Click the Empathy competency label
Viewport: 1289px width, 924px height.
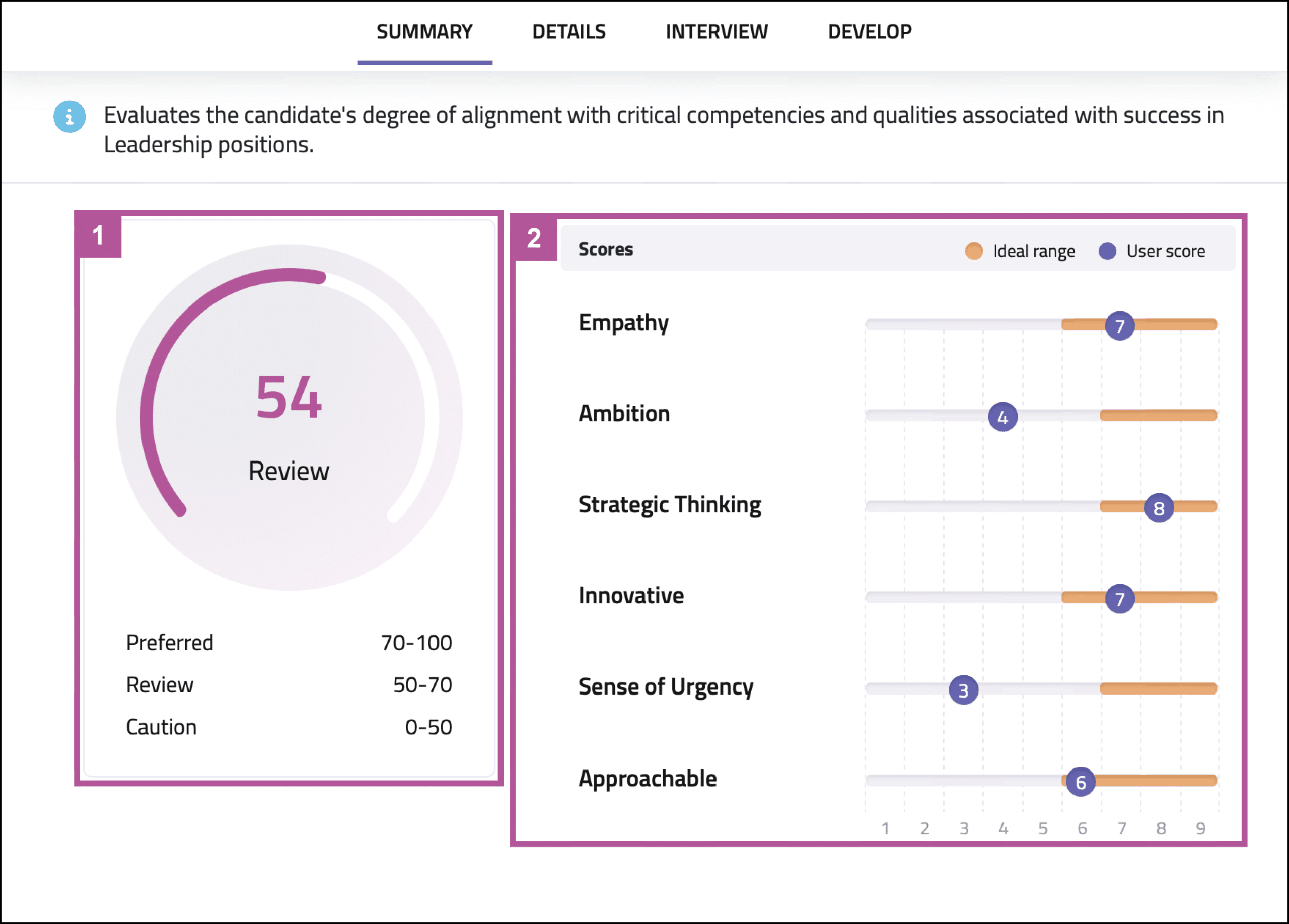click(x=623, y=323)
